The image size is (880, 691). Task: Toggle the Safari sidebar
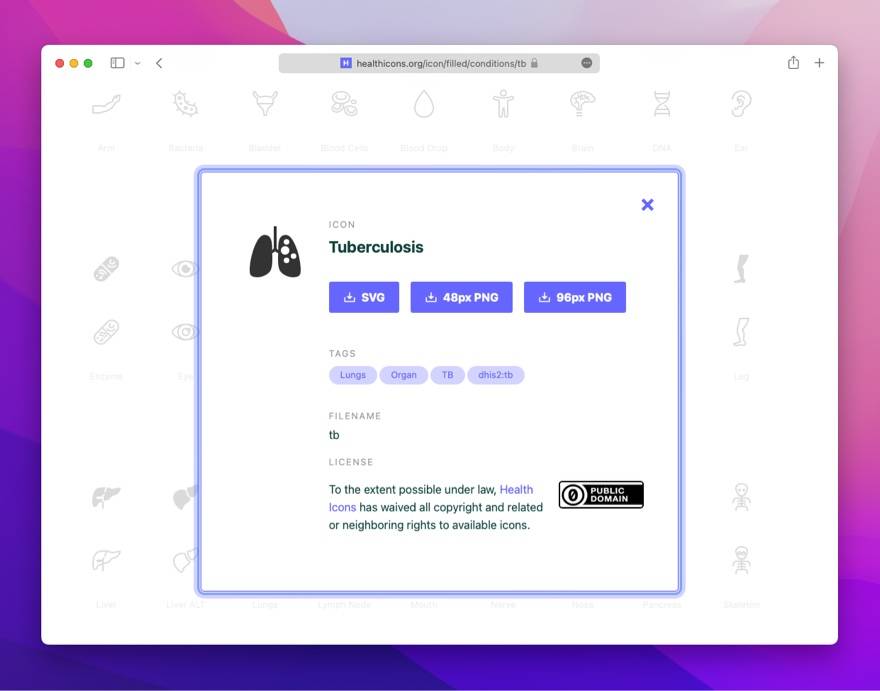point(117,63)
